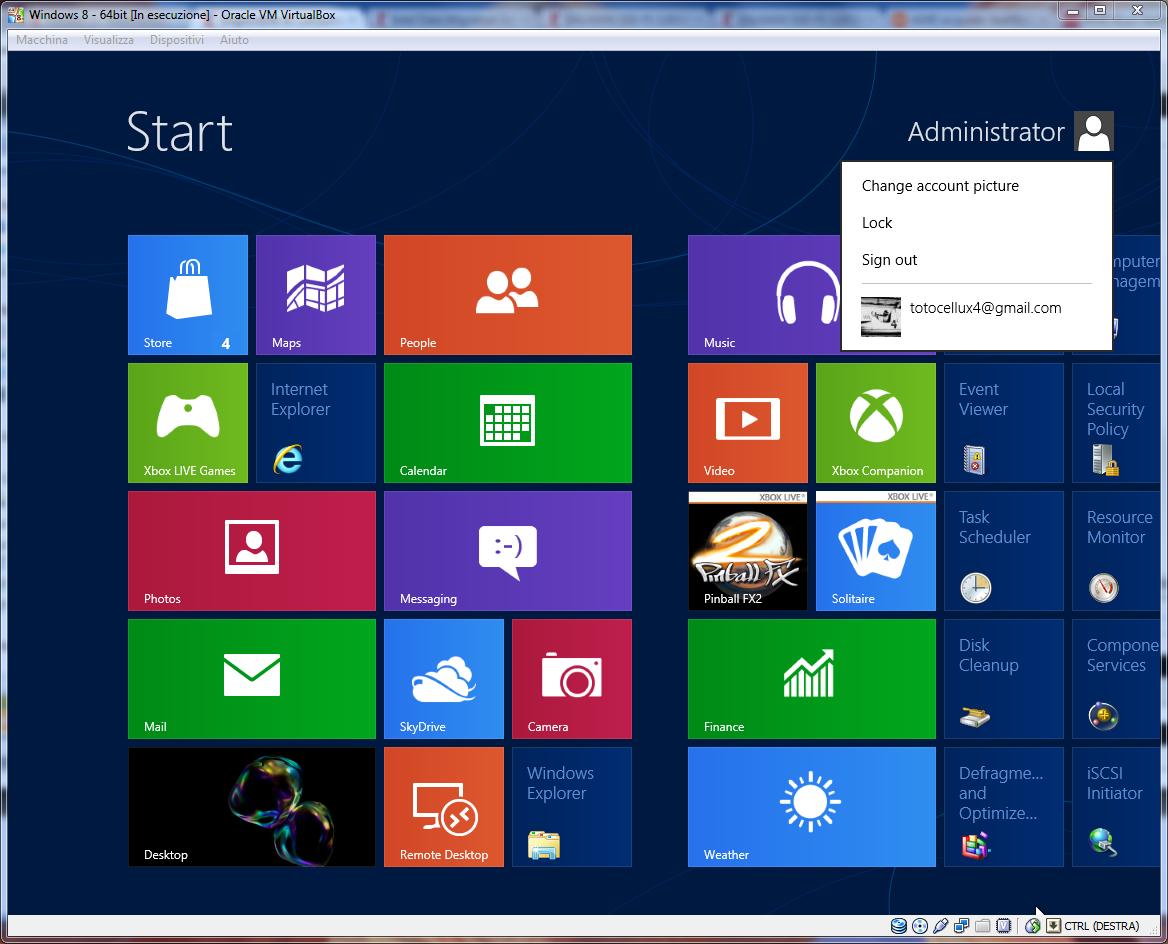Click the keyboard capture arrow icon
The image size is (1168, 944).
1053,926
